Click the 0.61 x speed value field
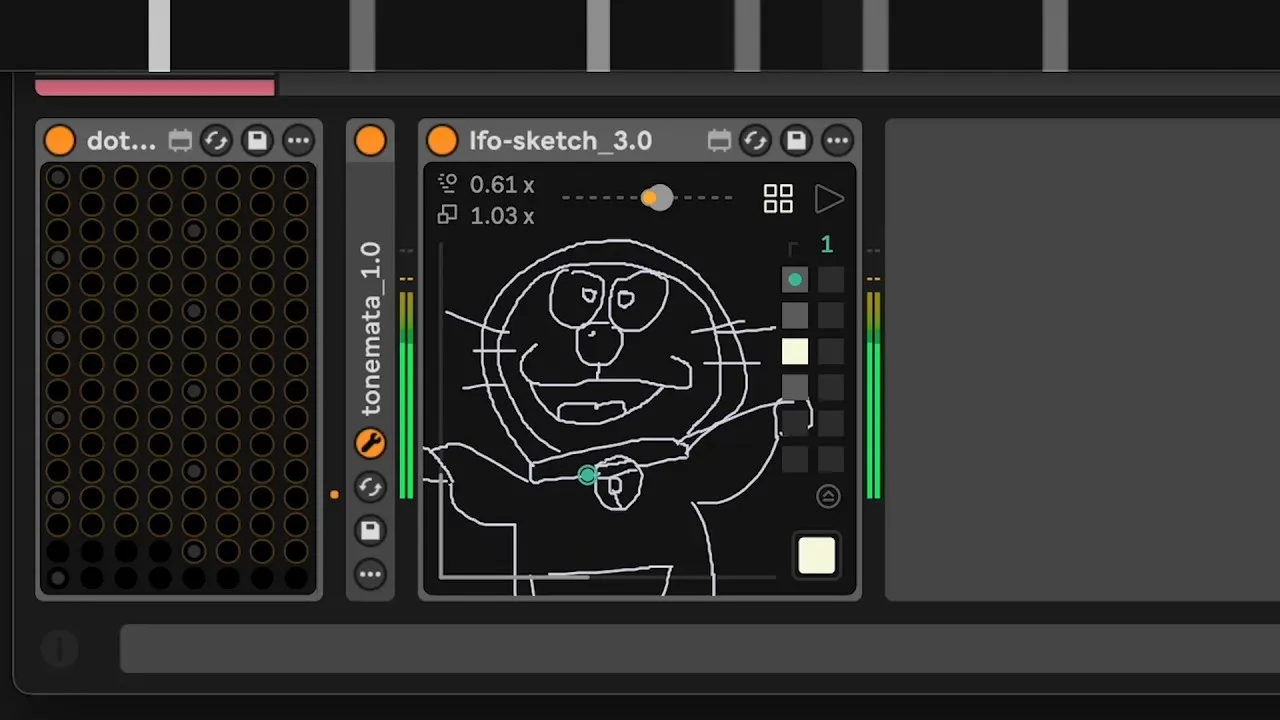 (502, 185)
